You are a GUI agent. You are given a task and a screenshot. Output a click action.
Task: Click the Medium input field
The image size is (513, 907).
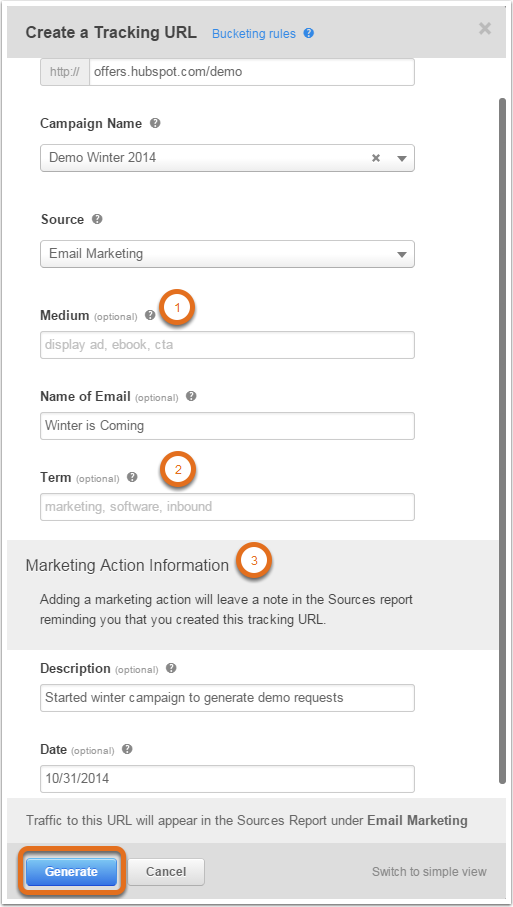227,345
